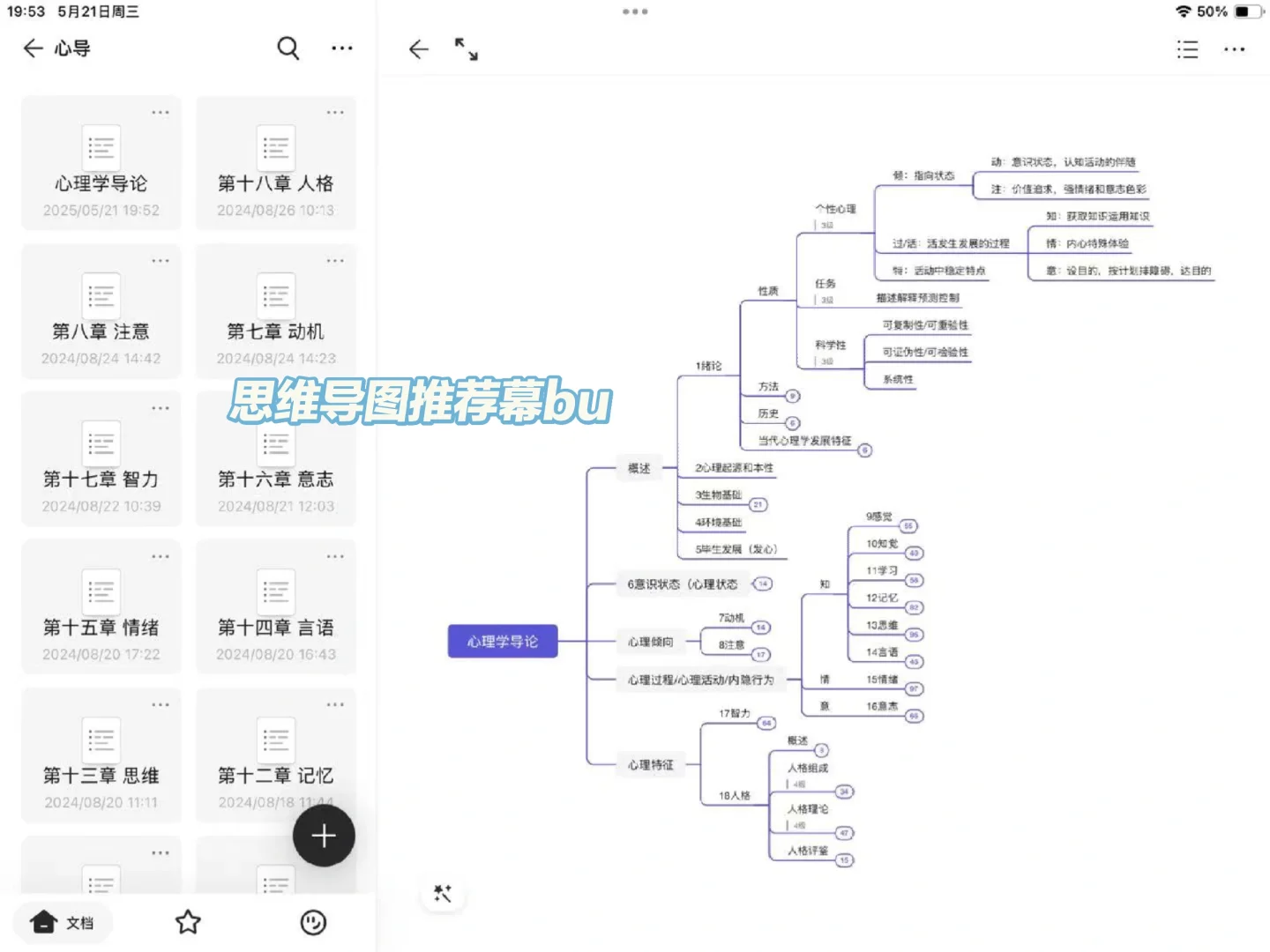
Task: Go back from the 心导 folder
Action: [33, 48]
